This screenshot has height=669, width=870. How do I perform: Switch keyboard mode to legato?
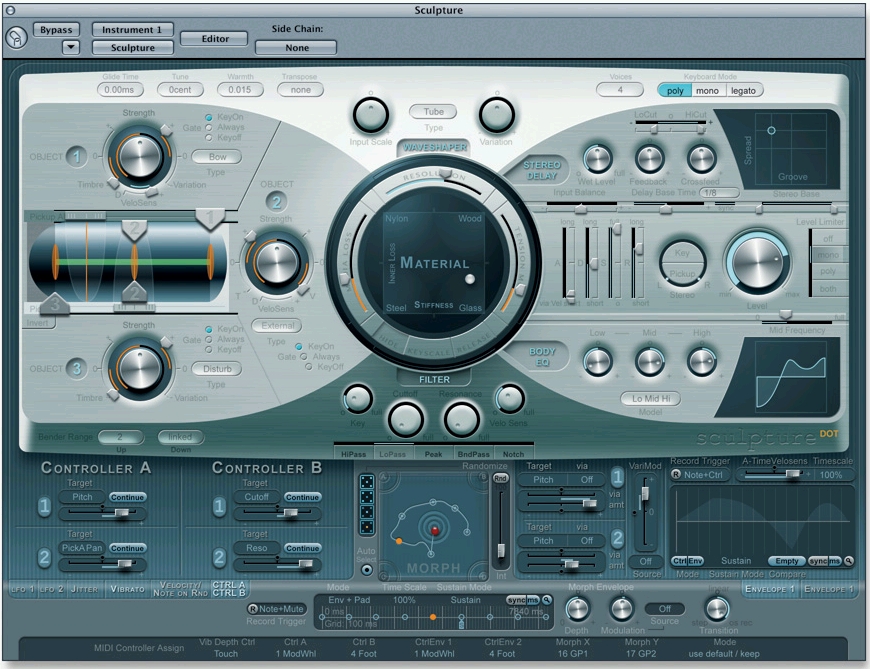pos(743,90)
